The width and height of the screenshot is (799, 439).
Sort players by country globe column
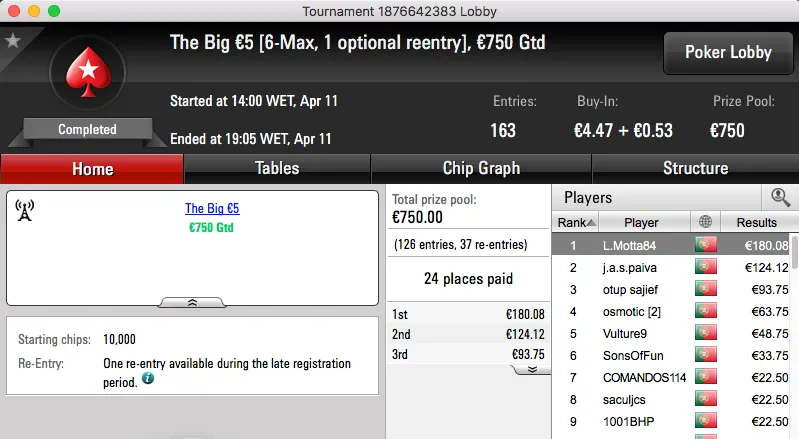pos(707,222)
